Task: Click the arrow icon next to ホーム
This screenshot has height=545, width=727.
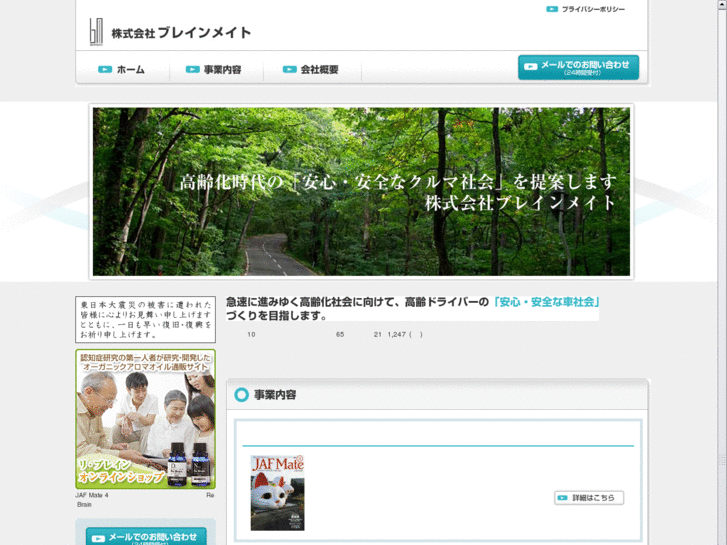Action: click(x=105, y=70)
